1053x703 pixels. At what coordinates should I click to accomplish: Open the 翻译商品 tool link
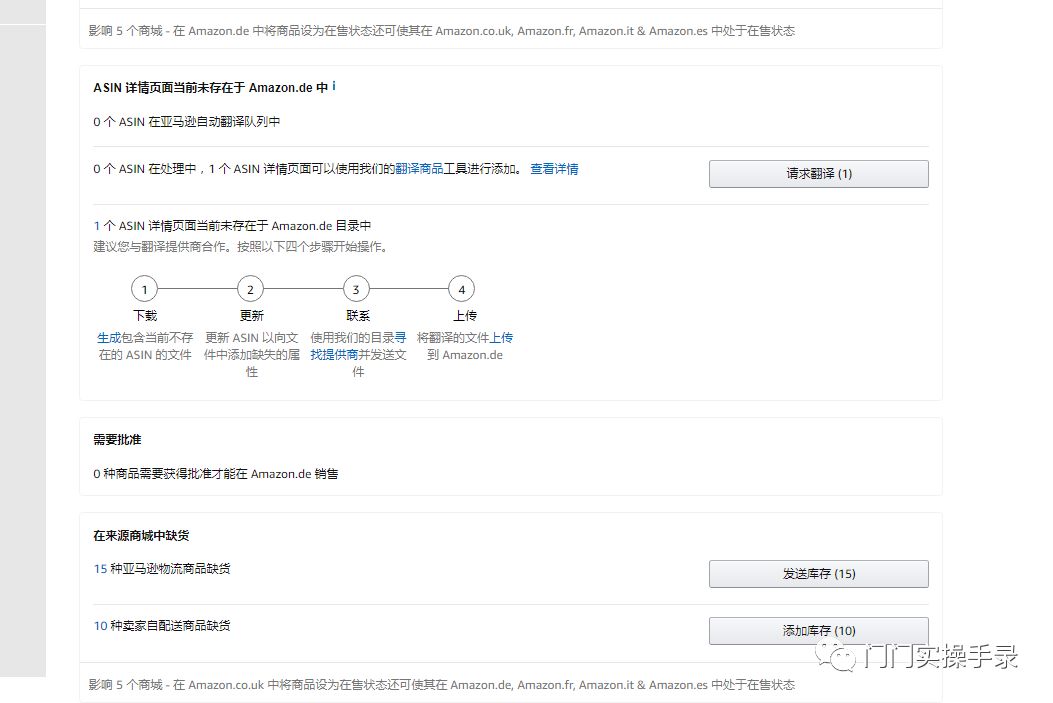419,169
